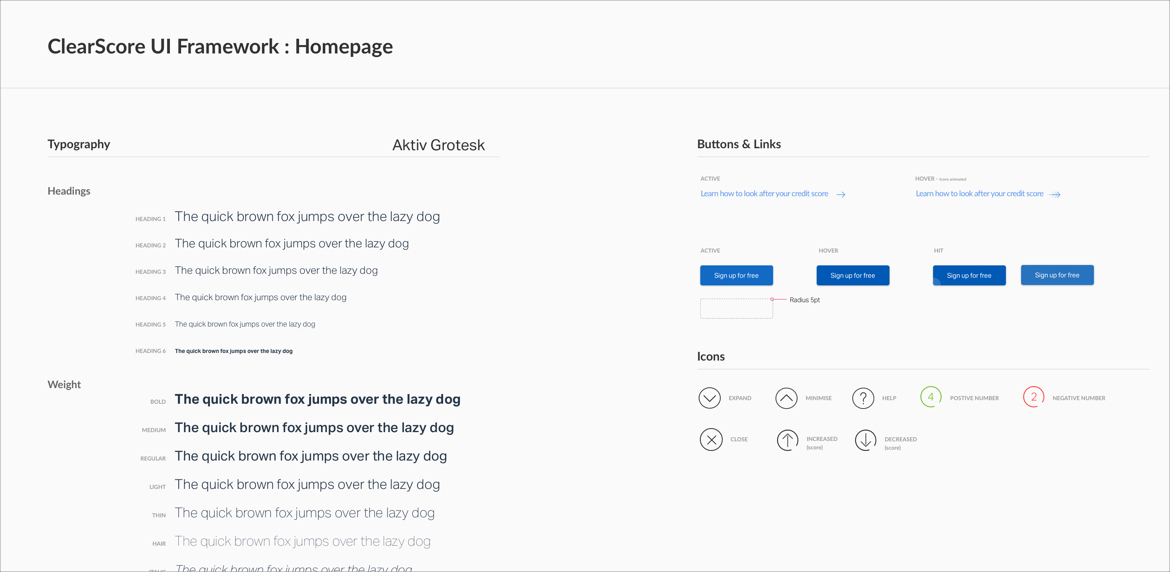Click the Aktiv Grotesk font name
Image resolution: width=1170 pixels, height=572 pixels.
coord(438,145)
